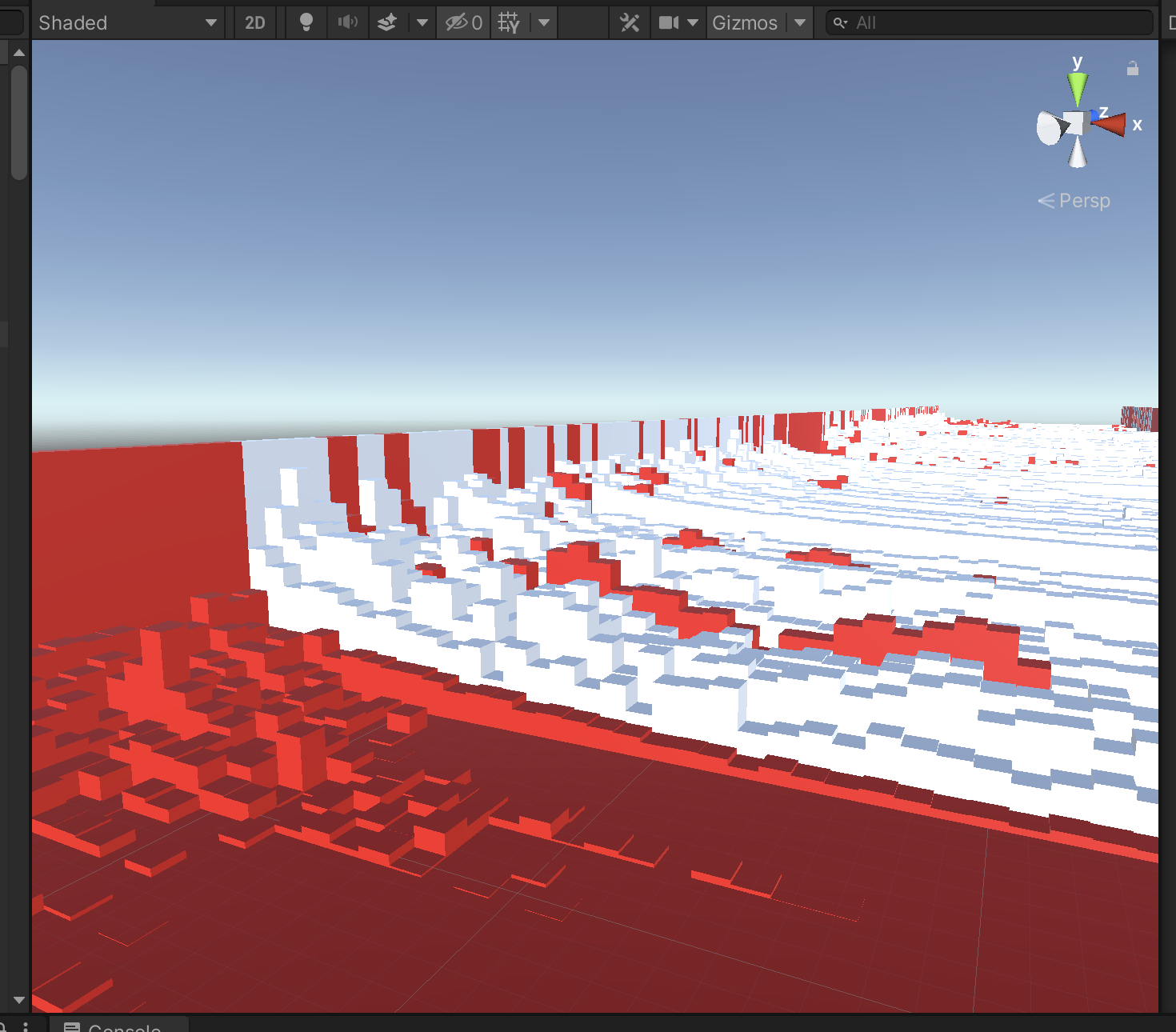Viewport: 1176px width, 1032px height.
Task: Toggle 2D view mode
Action: click(x=255, y=22)
